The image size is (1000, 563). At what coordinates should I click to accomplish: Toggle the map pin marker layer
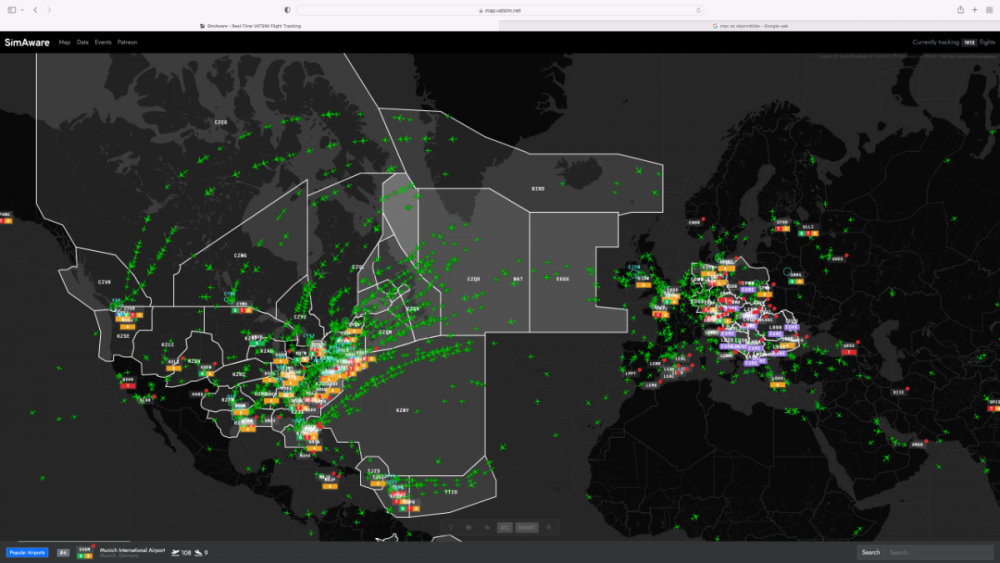pos(450,527)
